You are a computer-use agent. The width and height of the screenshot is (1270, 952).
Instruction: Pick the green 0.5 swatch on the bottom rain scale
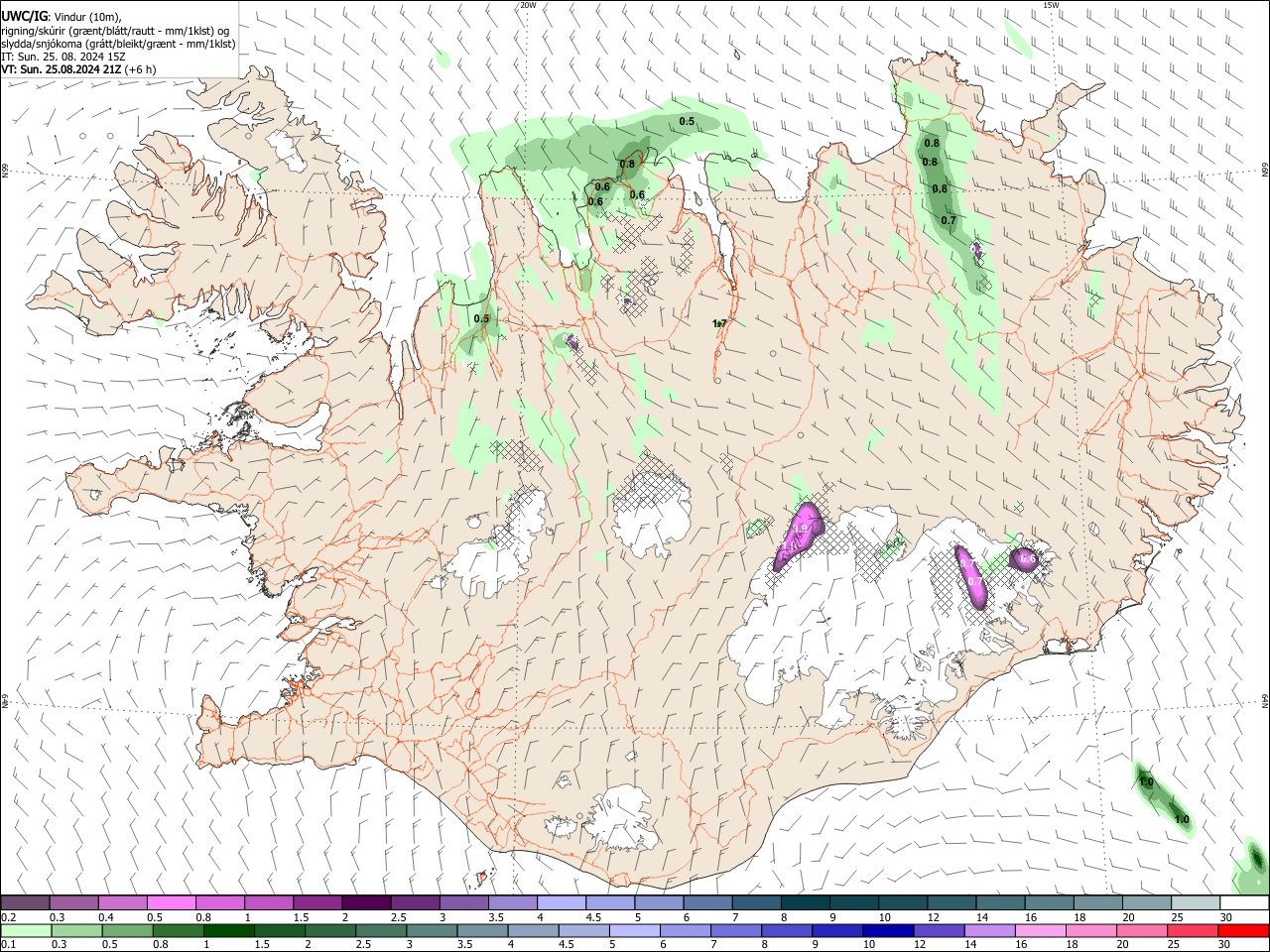tap(127, 930)
